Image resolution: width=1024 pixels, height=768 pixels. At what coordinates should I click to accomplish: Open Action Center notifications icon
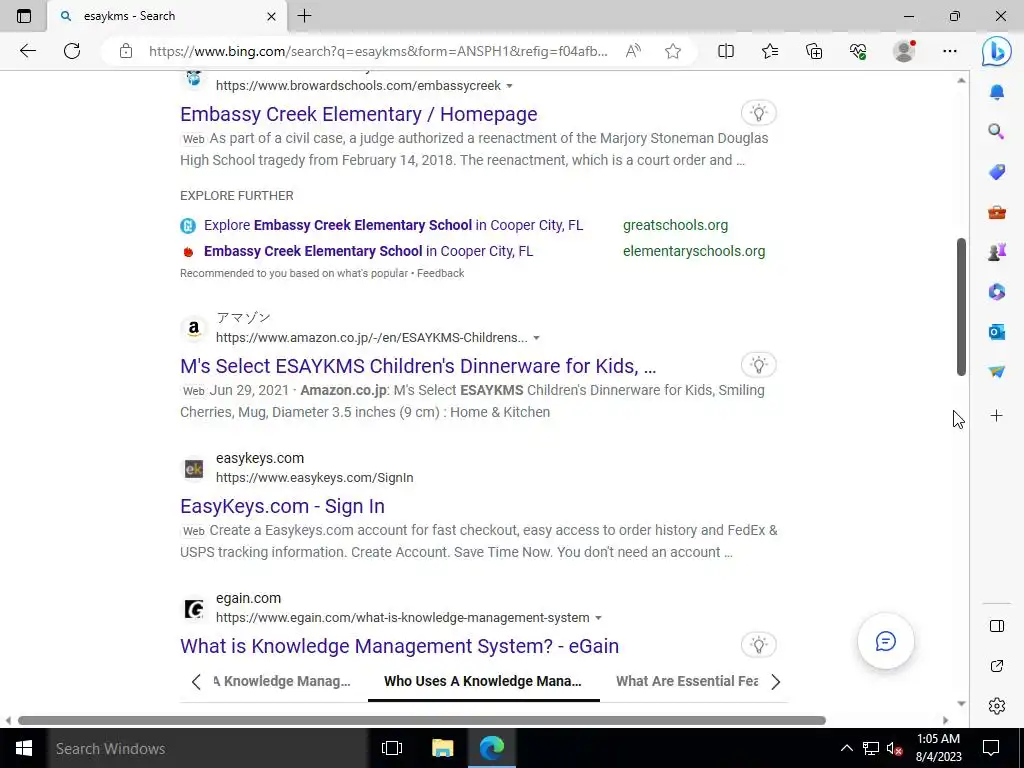tap(991, 748)
